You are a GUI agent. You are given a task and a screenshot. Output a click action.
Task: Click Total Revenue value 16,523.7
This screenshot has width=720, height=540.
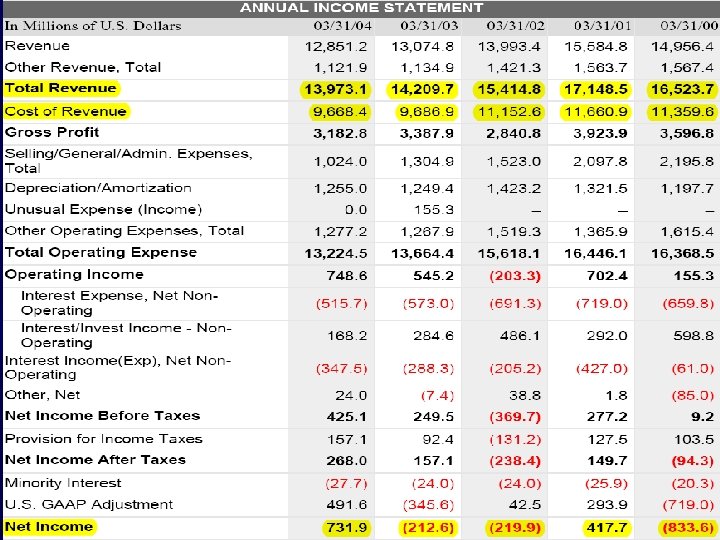682,89
